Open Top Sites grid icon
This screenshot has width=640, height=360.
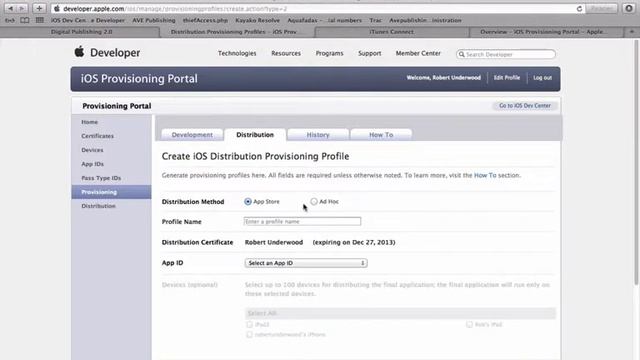[40, 20]
